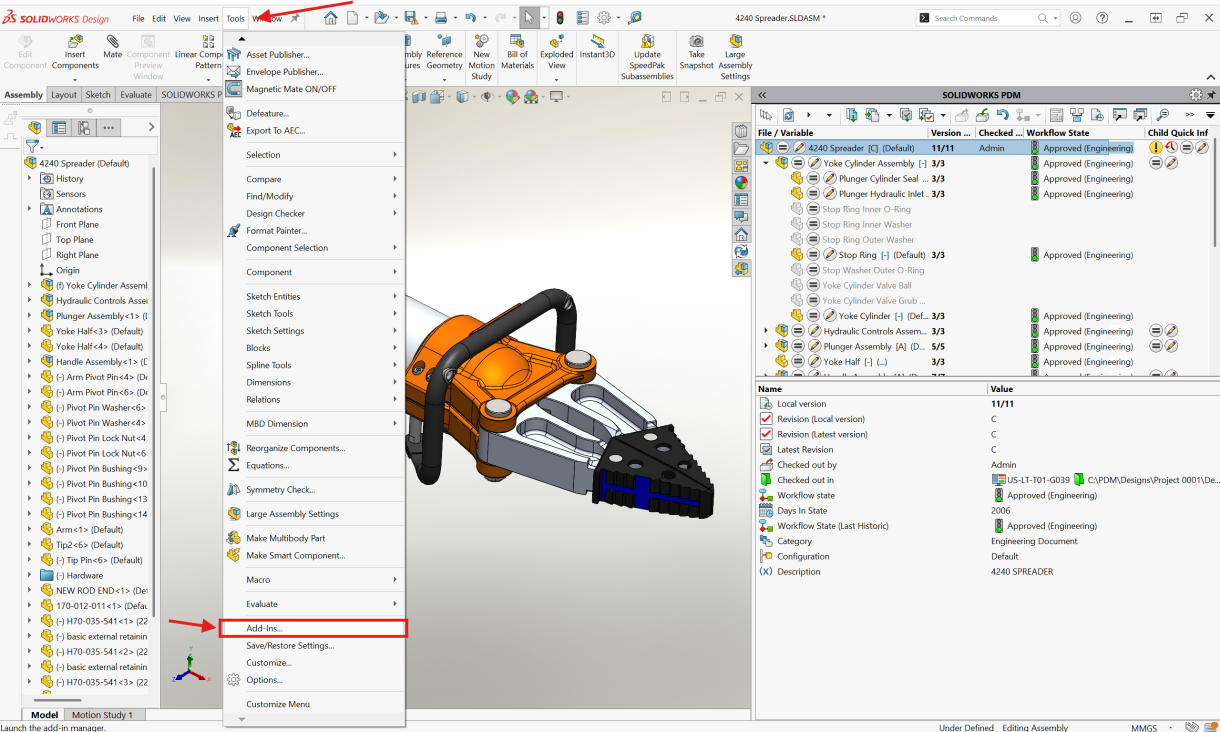This screenshot has width=1220, height=732.
Task: Click MMGS in the status bar
Action: tap(1144, 727)
